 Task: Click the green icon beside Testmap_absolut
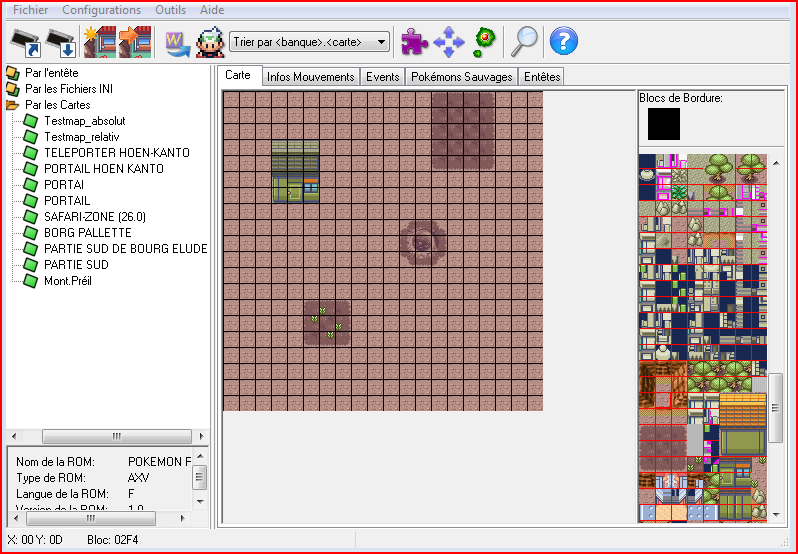(x=31, y=121)
